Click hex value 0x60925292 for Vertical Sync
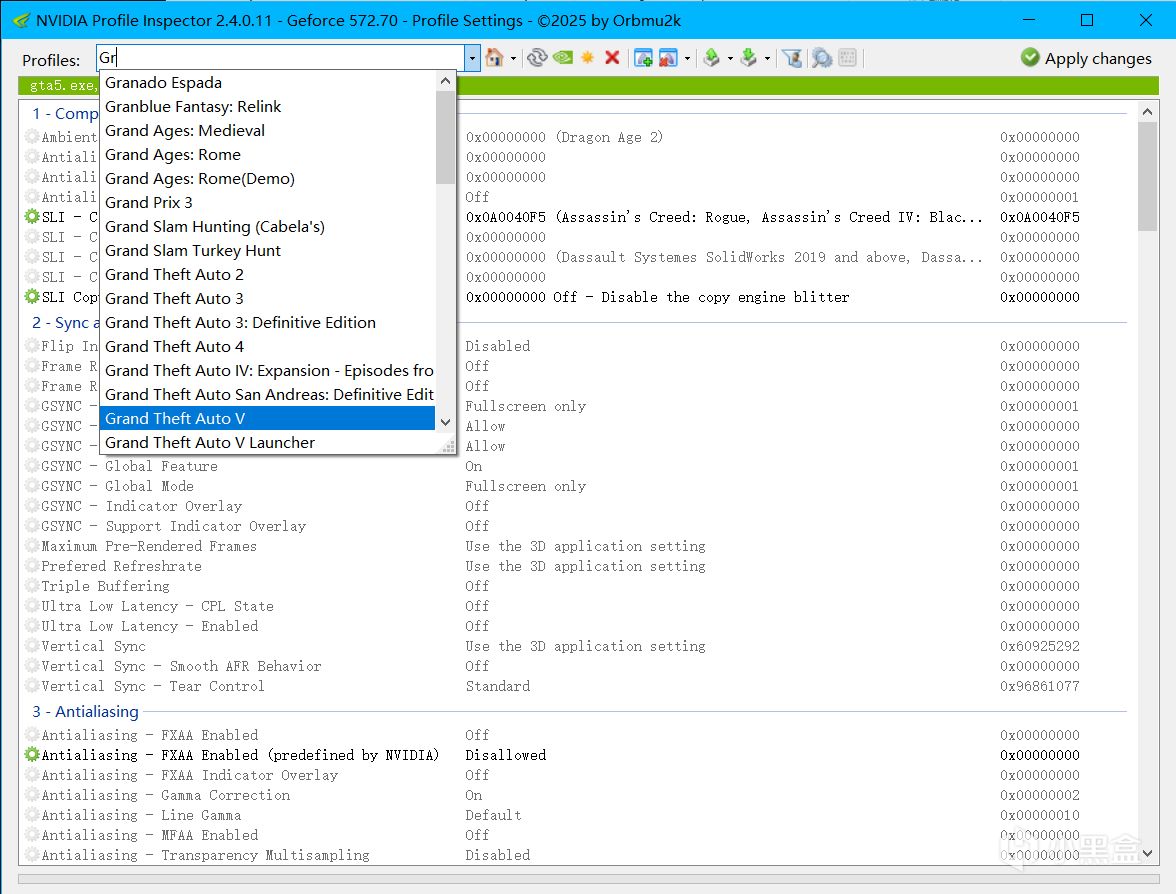 click(x=1040, y=646)
